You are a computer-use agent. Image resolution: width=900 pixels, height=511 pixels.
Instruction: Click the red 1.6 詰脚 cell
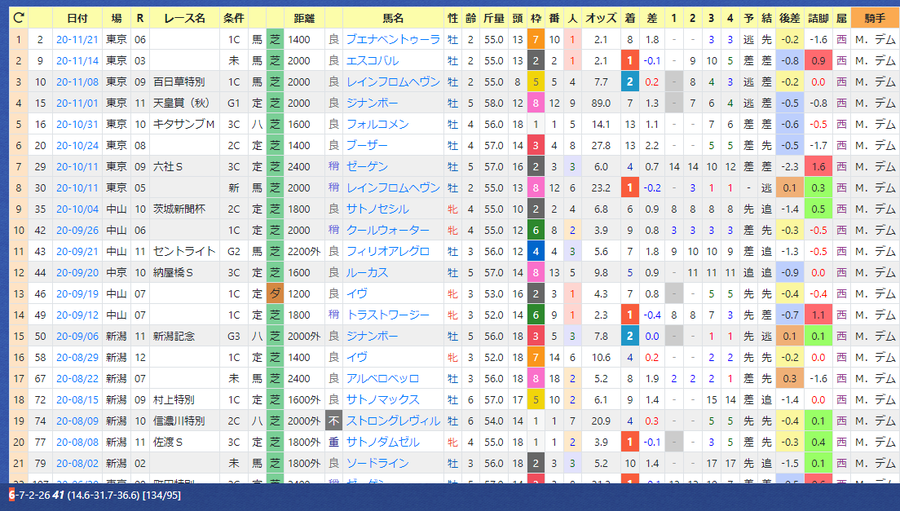(818, 167)
